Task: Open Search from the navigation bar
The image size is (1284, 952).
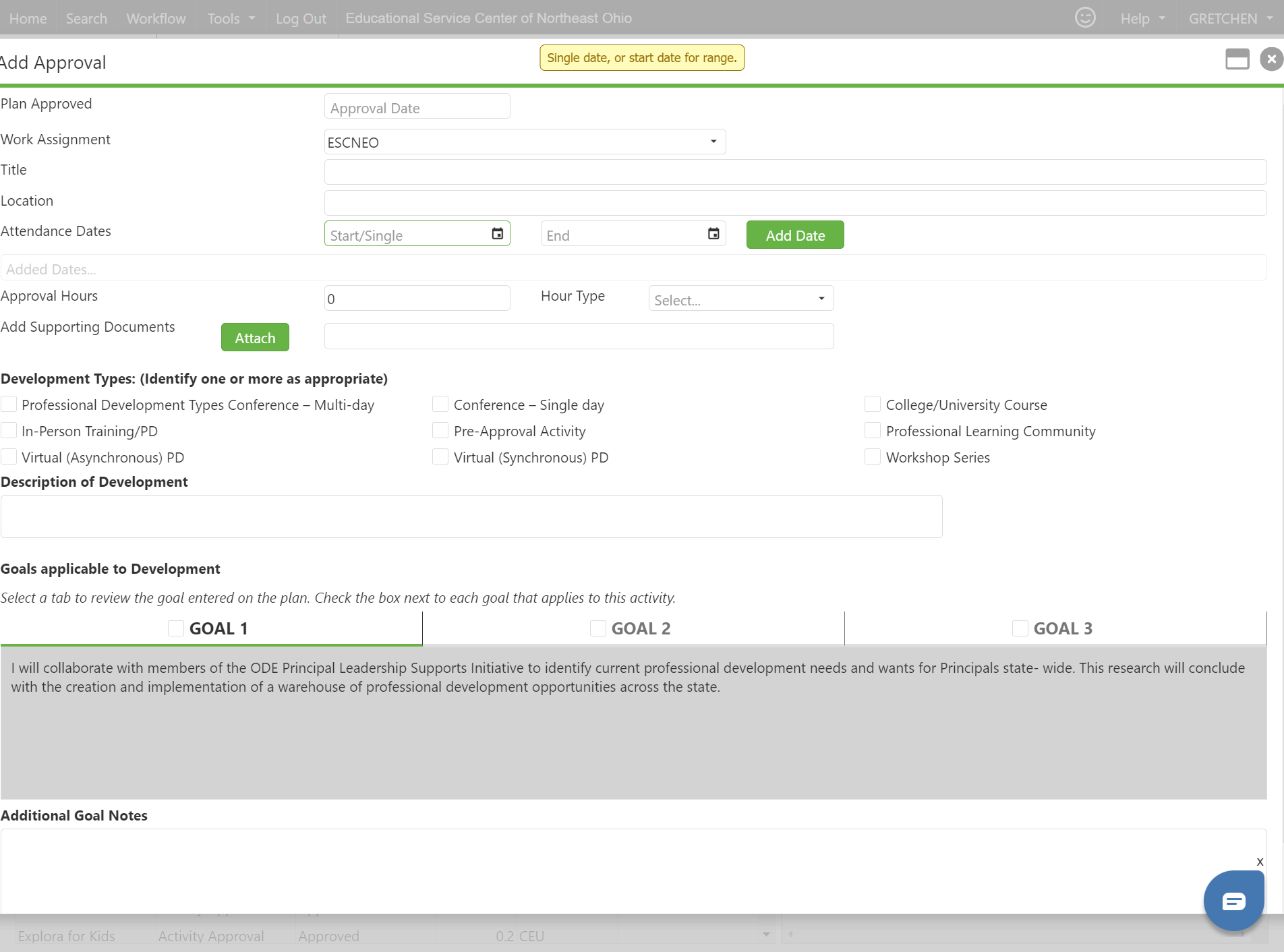Action: [86, 18]
